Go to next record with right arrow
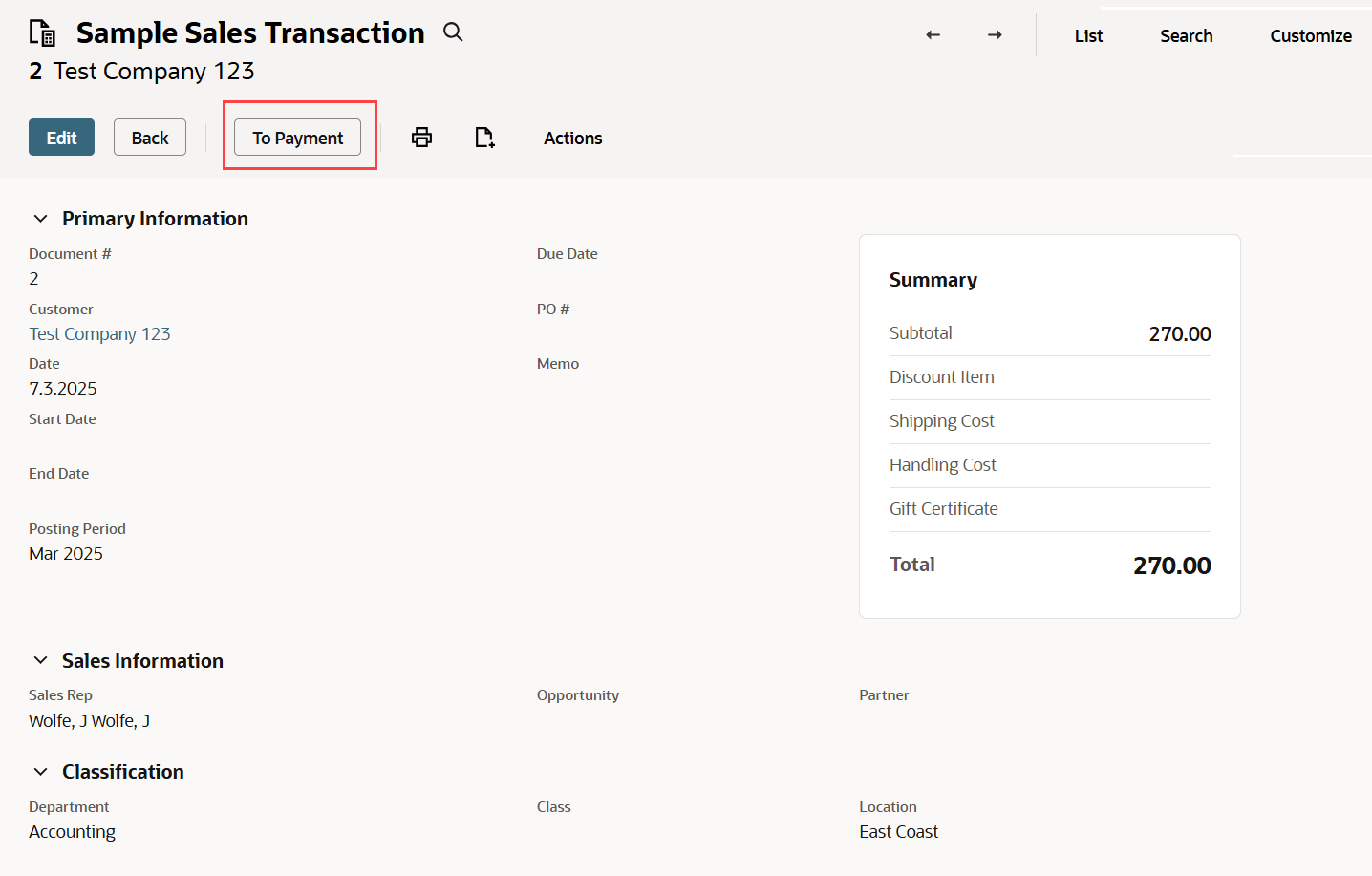This screenshot has width=1372, height=876. coord(995,35)
